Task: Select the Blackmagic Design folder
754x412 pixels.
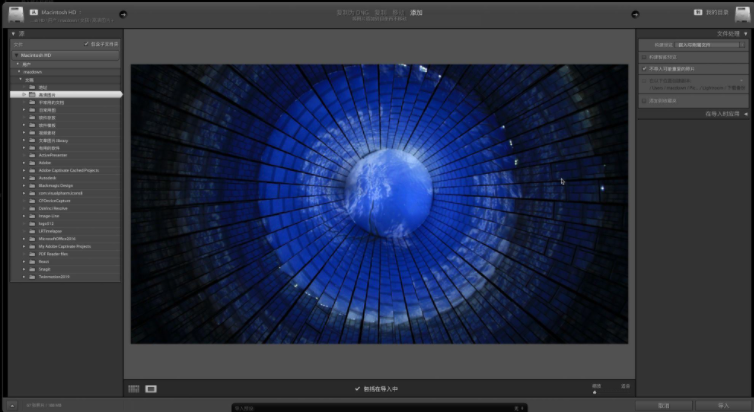Action: [x=58, y=185]
